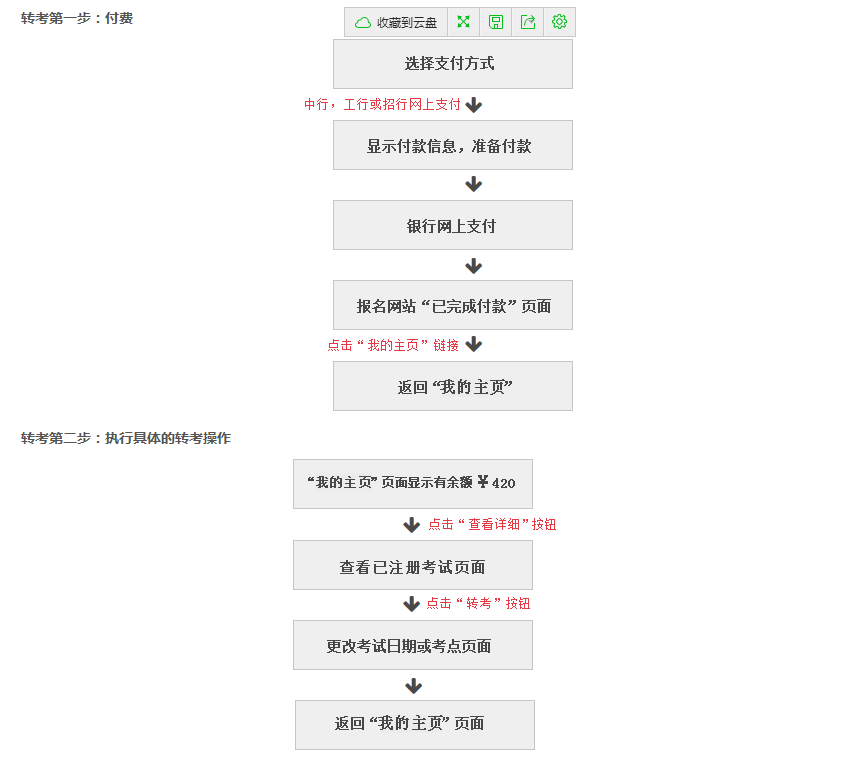The height and width of the screenshot is (774, 841).
Task: Click the fullscreen expand icon in toolbar
Action: pos(463,21)
